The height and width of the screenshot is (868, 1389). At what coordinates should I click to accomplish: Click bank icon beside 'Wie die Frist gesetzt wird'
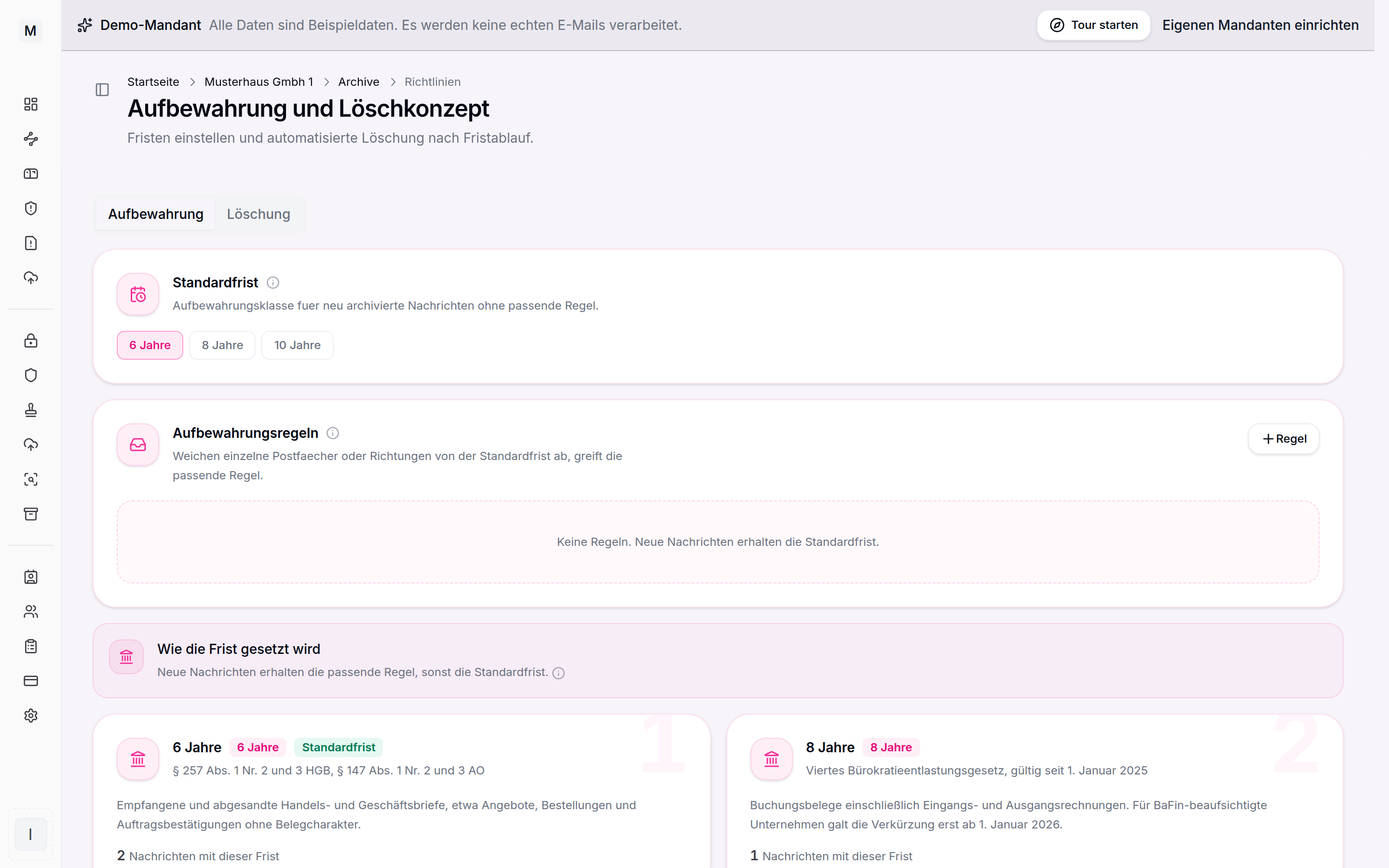(126, 657)
